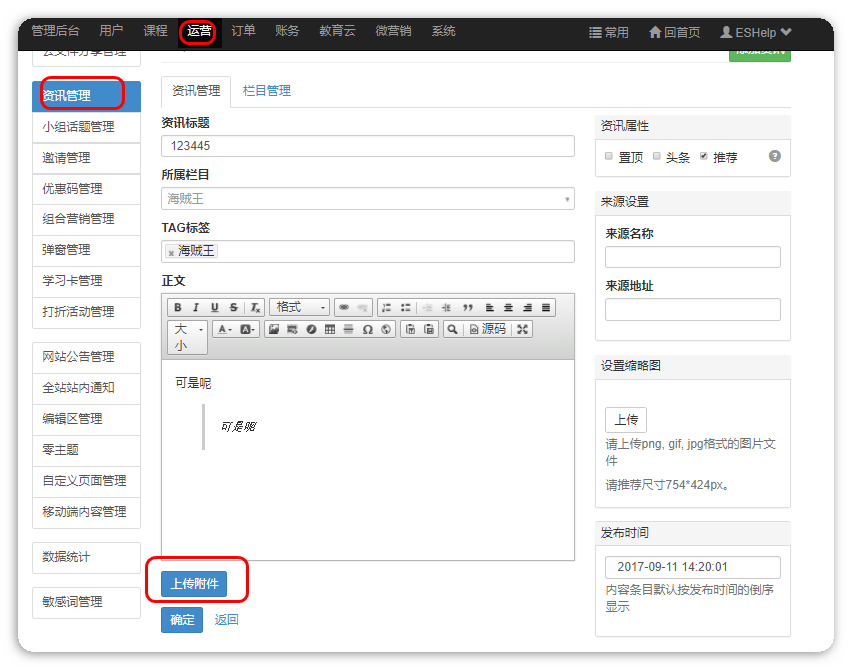Open the find magnifier in editor toolbar
The image size is (852, 670).
pyautogui.click(x=452, y=329)
